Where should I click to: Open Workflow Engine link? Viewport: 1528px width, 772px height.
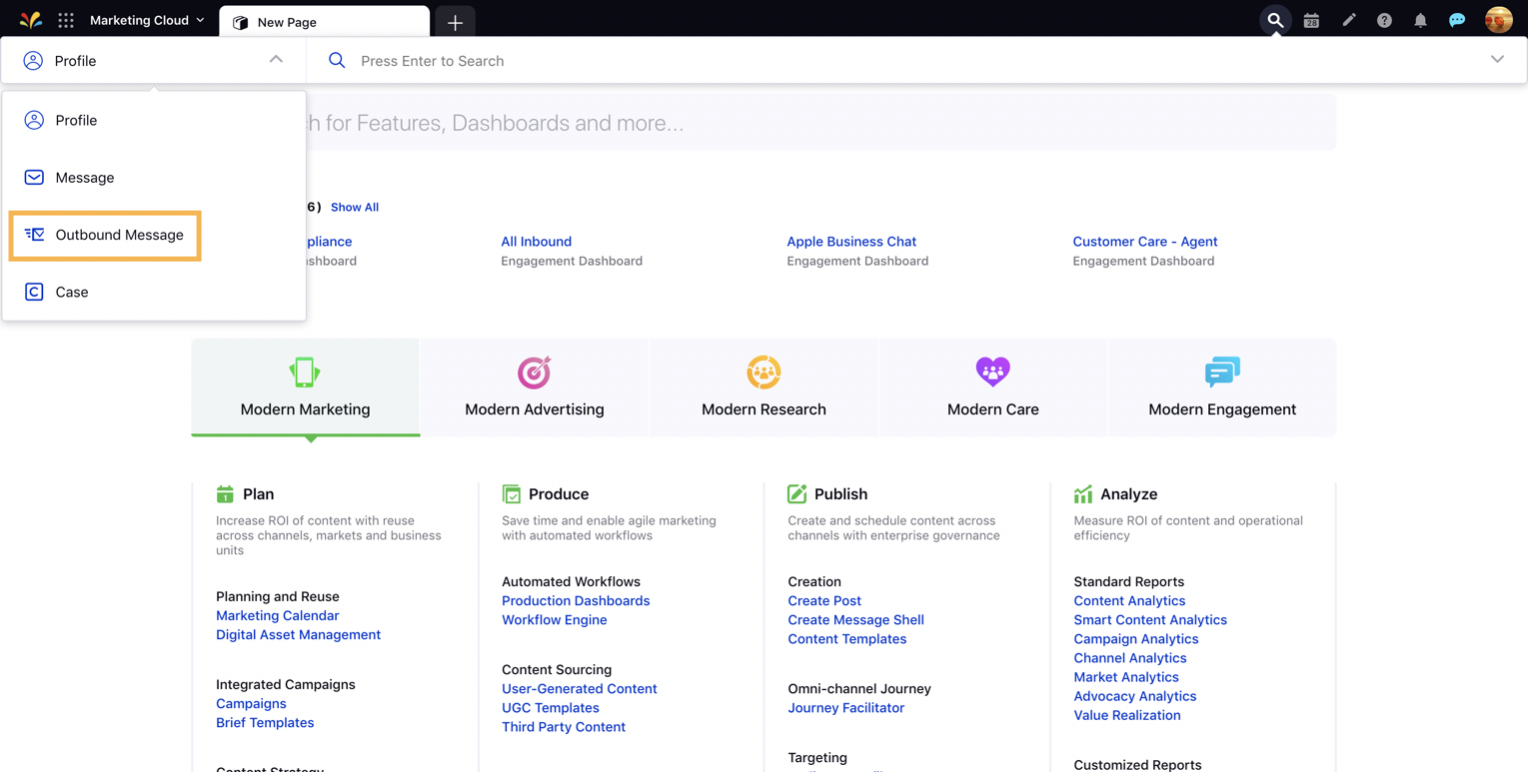coord(554,620)
